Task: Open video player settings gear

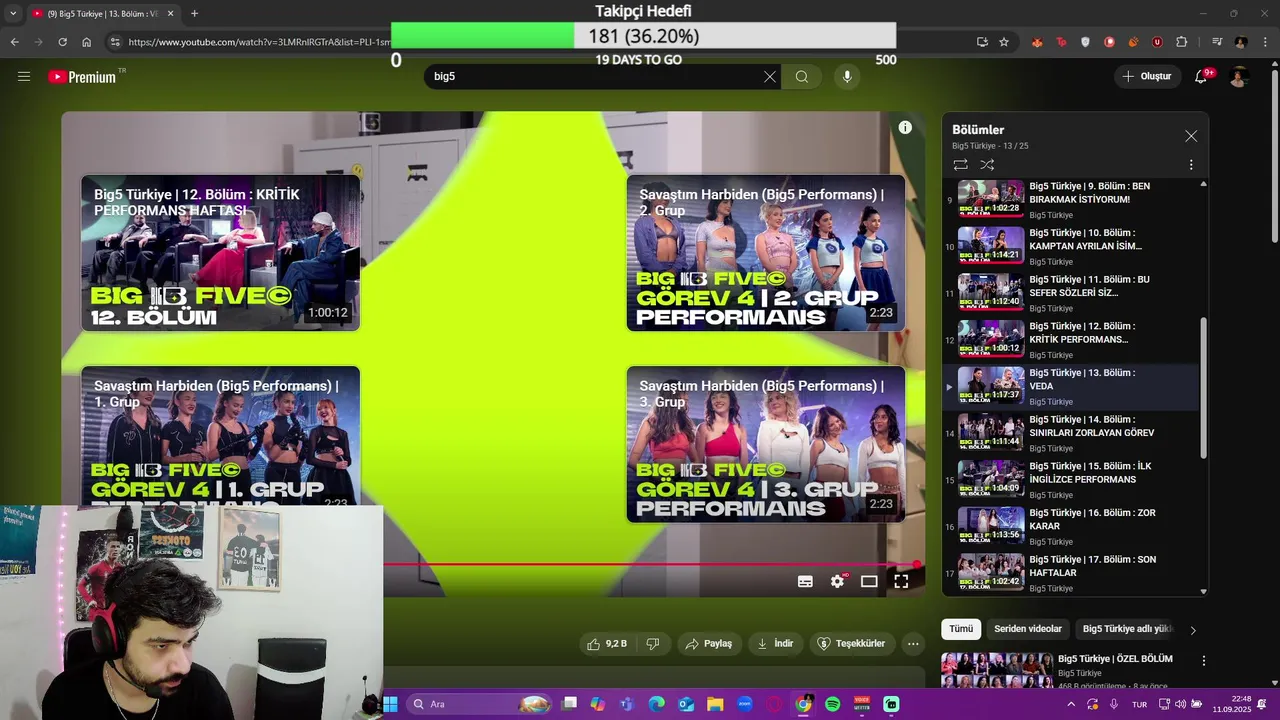Action: pyautogui.click(x=838, y=581)
